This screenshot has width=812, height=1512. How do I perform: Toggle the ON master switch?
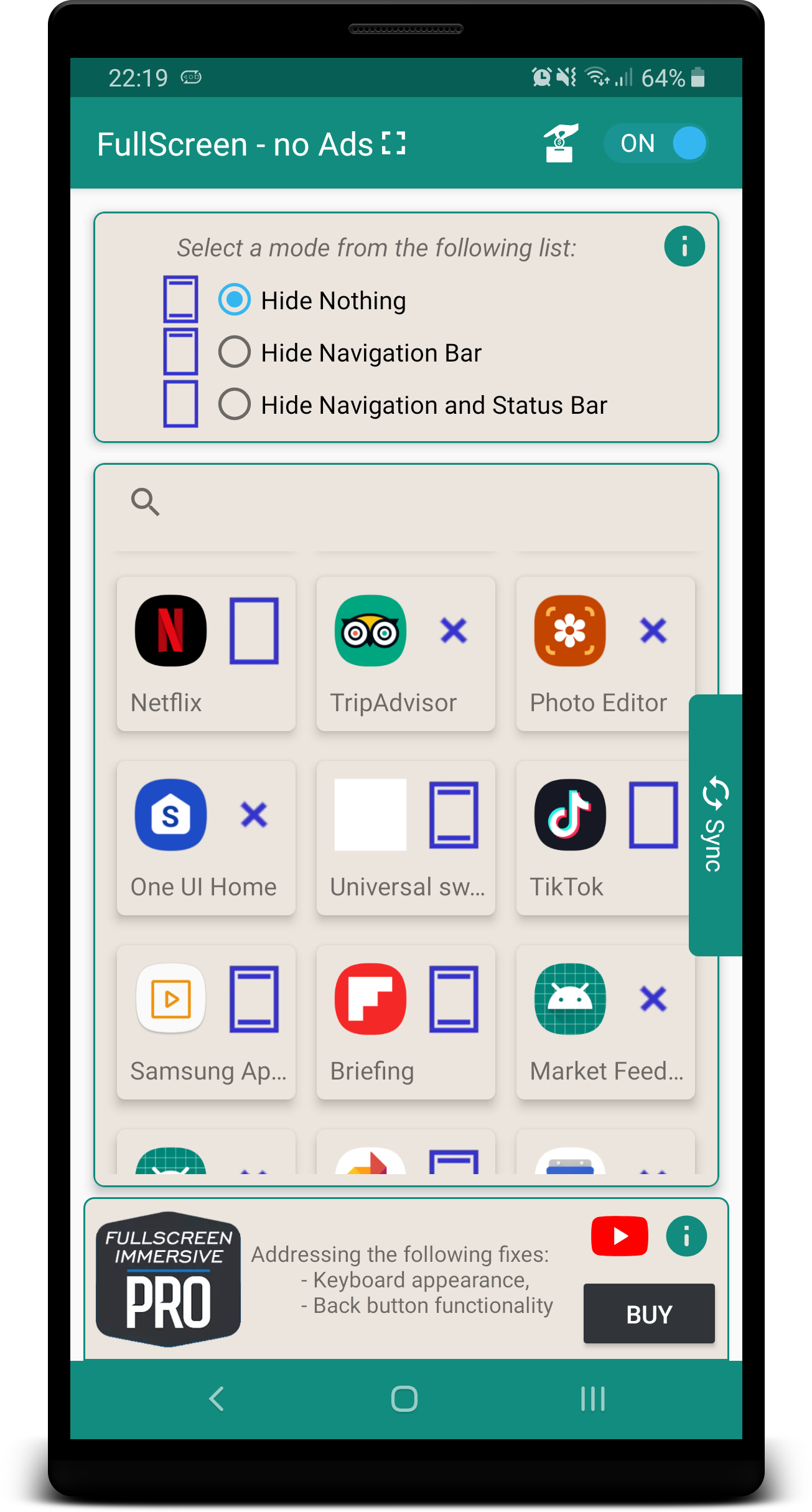pyautogui.click(x=656, y=144)
